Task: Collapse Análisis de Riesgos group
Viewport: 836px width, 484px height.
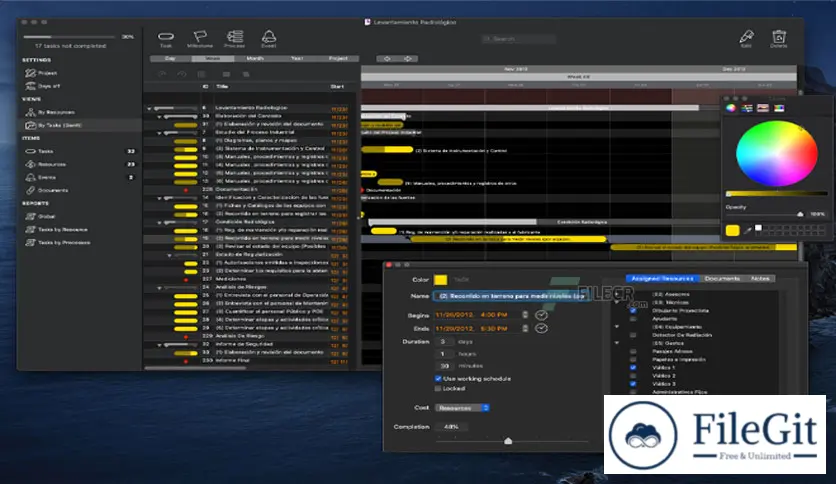Action: pos(159,288)
